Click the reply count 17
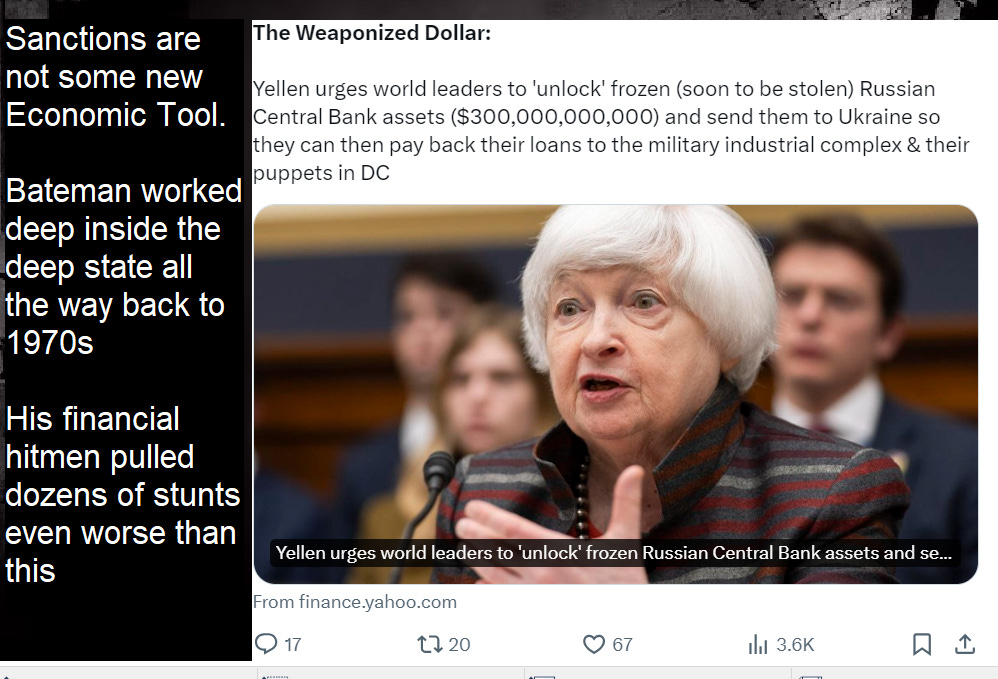 (293, 645)
